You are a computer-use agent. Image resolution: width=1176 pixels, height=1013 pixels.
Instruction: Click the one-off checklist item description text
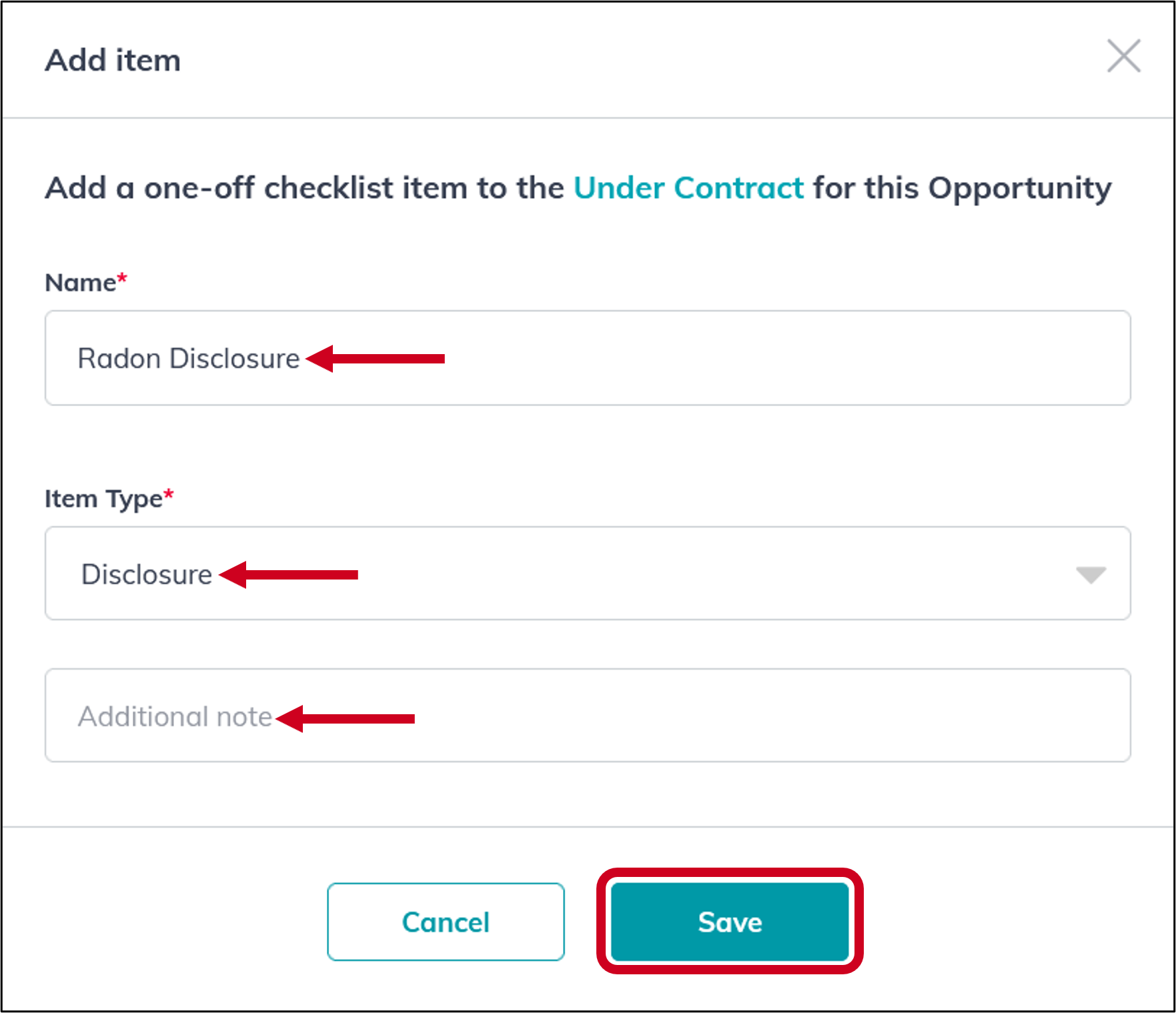pos(576,188)
